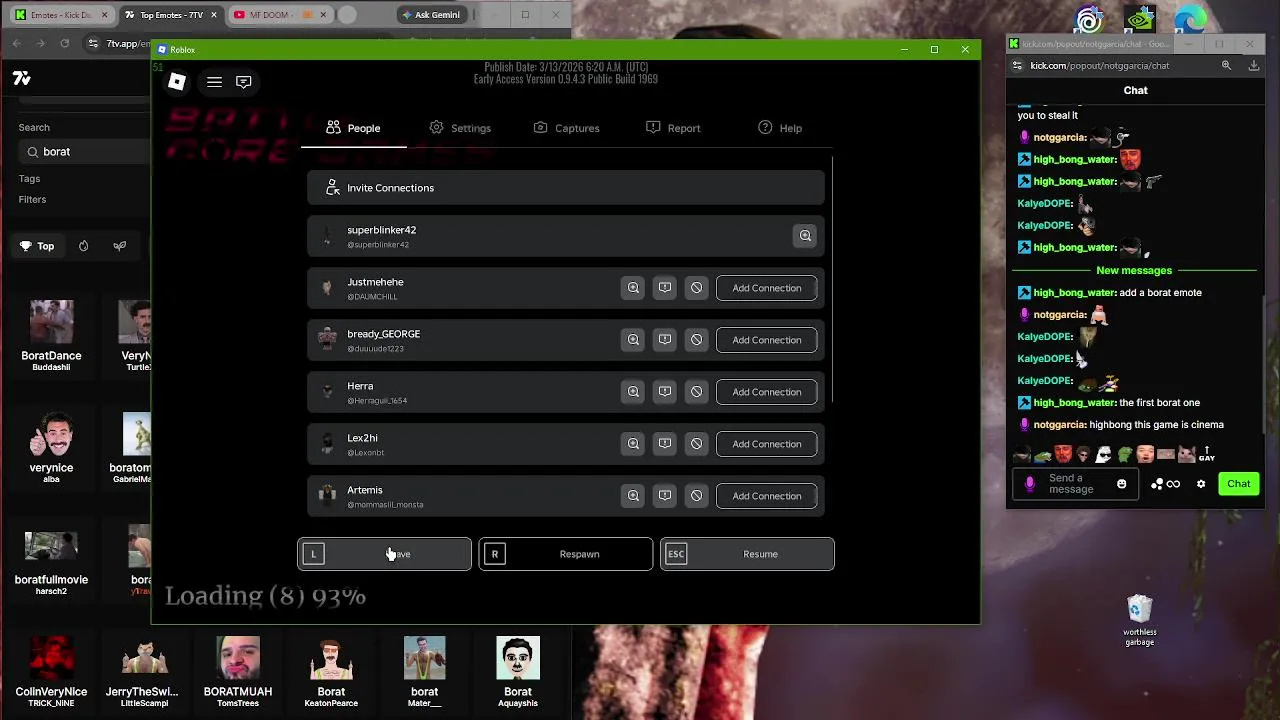Open the BoratDance emote thumbnail
This screenshot has height=720, width=1280.
(x=51, y=322)
